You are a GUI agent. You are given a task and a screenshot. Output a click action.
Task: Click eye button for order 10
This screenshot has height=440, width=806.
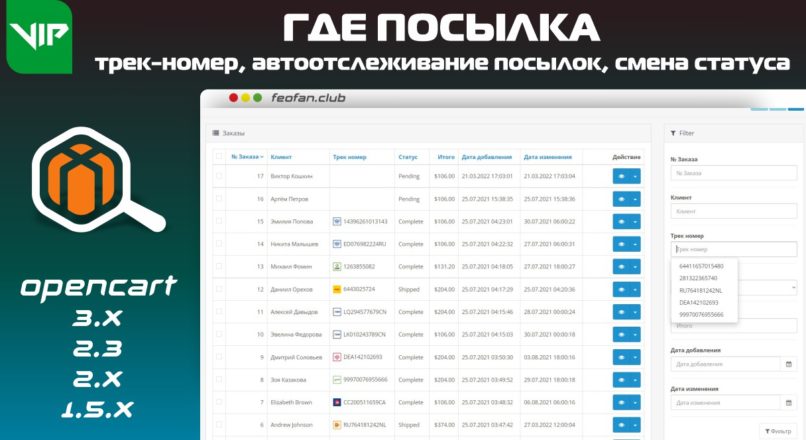tap(621, 335)
